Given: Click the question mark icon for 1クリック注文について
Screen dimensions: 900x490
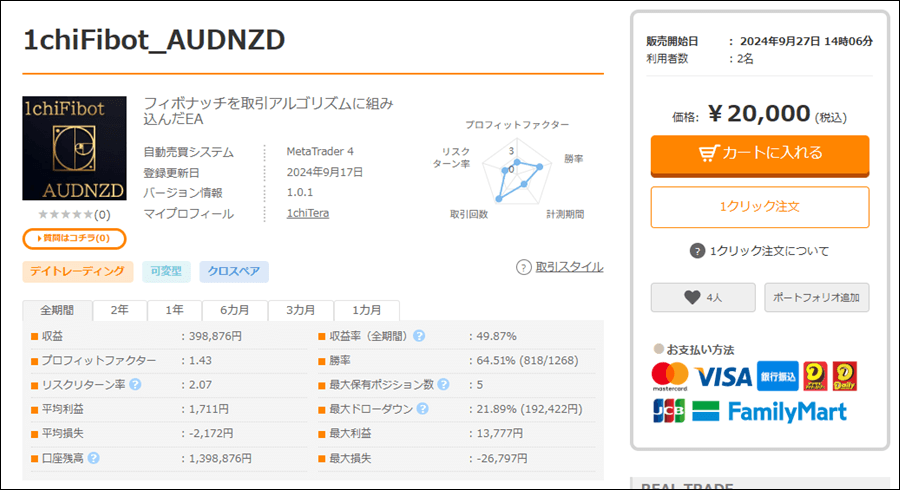Looking at the screenshot, I should point(697,251).
